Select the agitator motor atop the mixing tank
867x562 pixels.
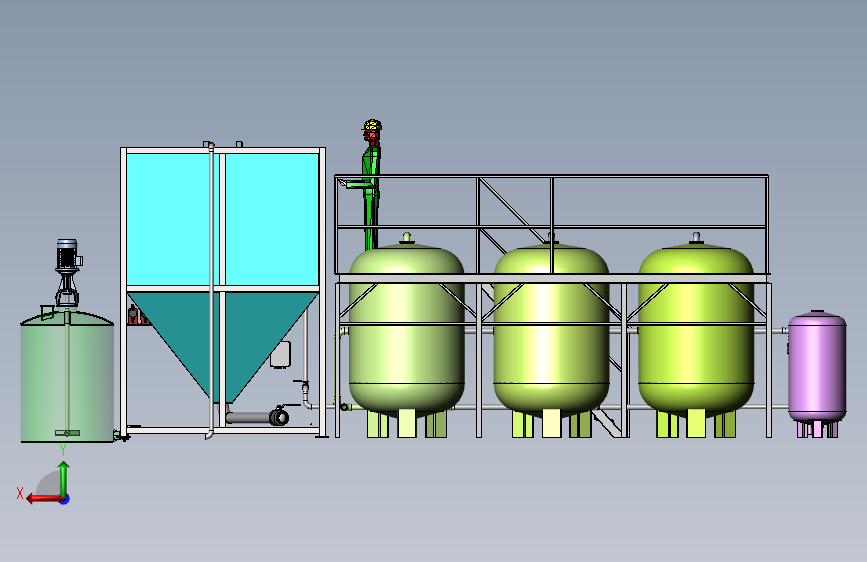point(67,254)
